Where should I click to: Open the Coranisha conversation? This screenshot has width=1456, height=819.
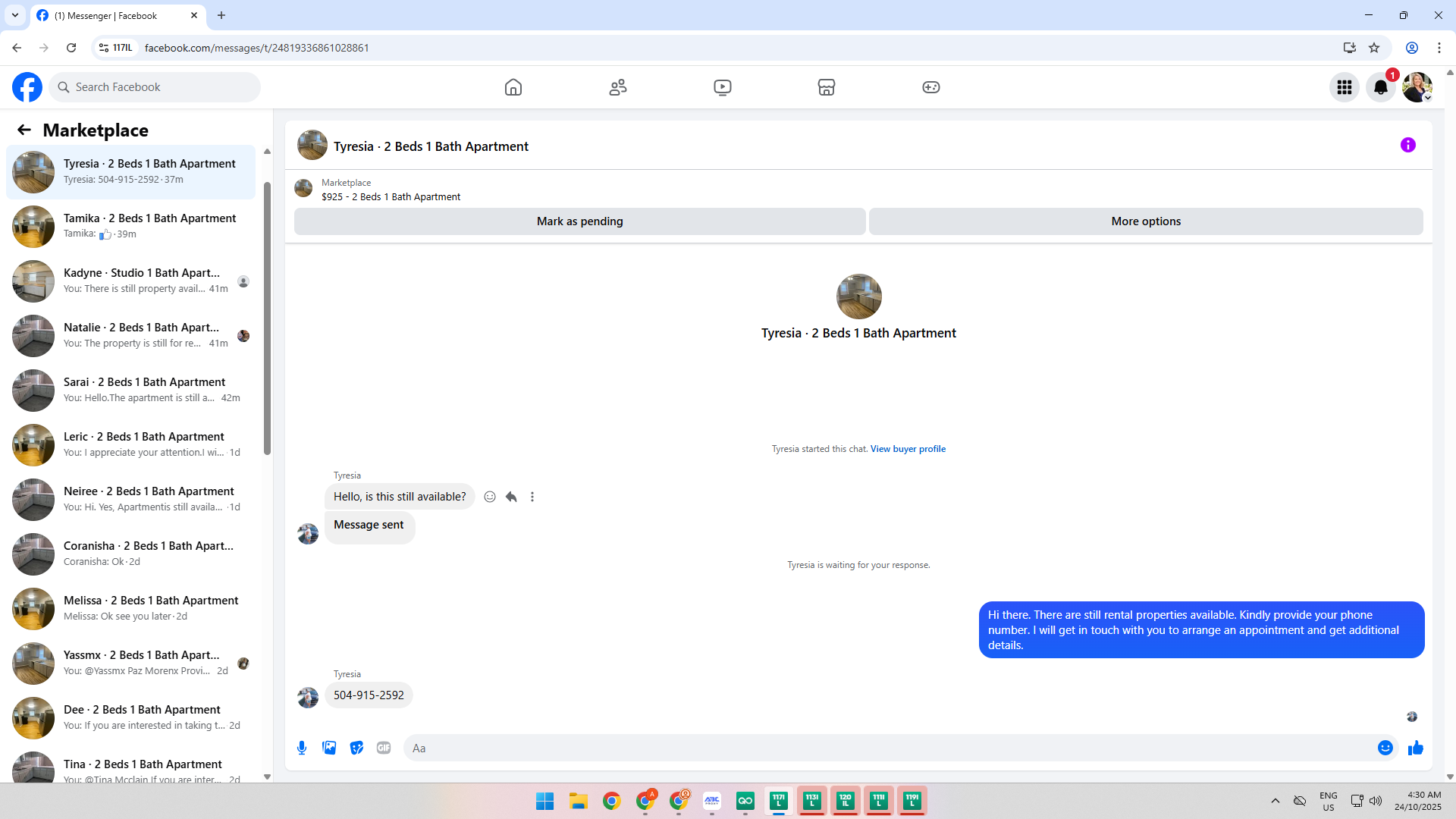click(x=131, y=554)
